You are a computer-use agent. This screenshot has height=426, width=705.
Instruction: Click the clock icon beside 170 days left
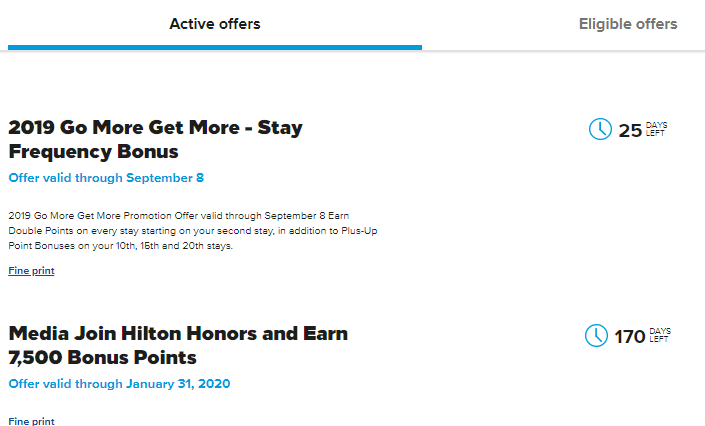coord(596,336)
